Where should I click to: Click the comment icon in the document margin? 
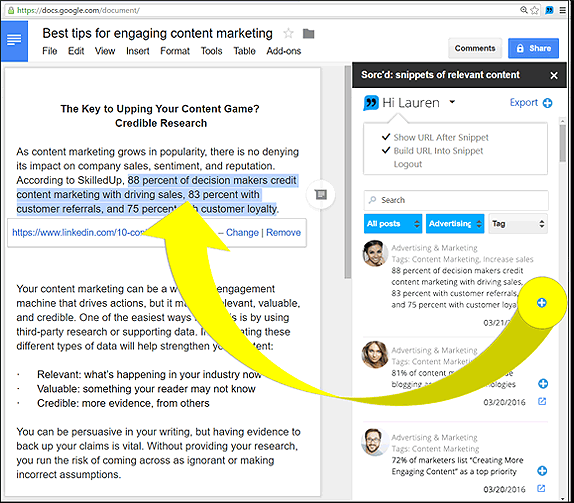[x=321, y=194]
